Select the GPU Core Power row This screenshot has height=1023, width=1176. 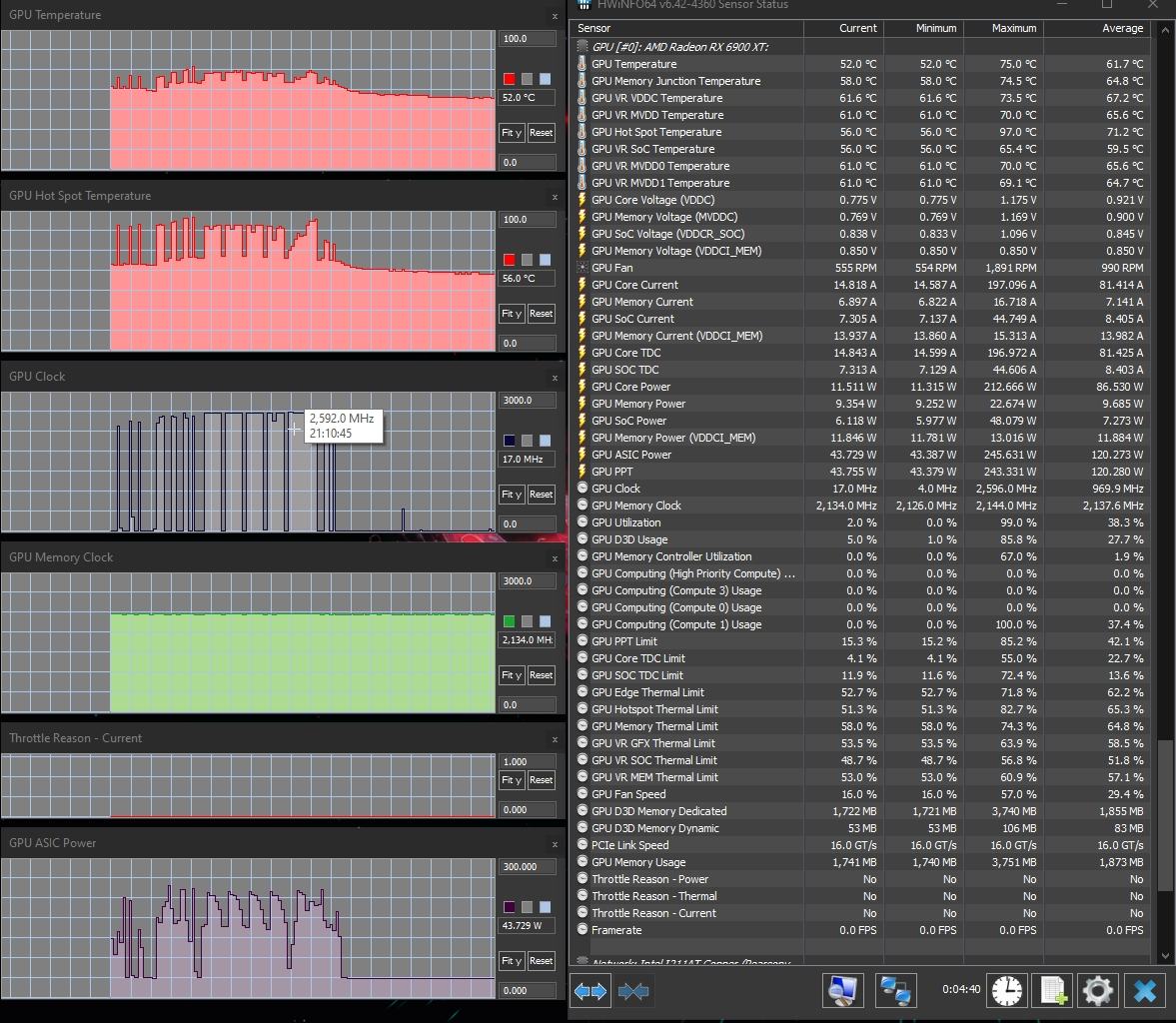860,387
